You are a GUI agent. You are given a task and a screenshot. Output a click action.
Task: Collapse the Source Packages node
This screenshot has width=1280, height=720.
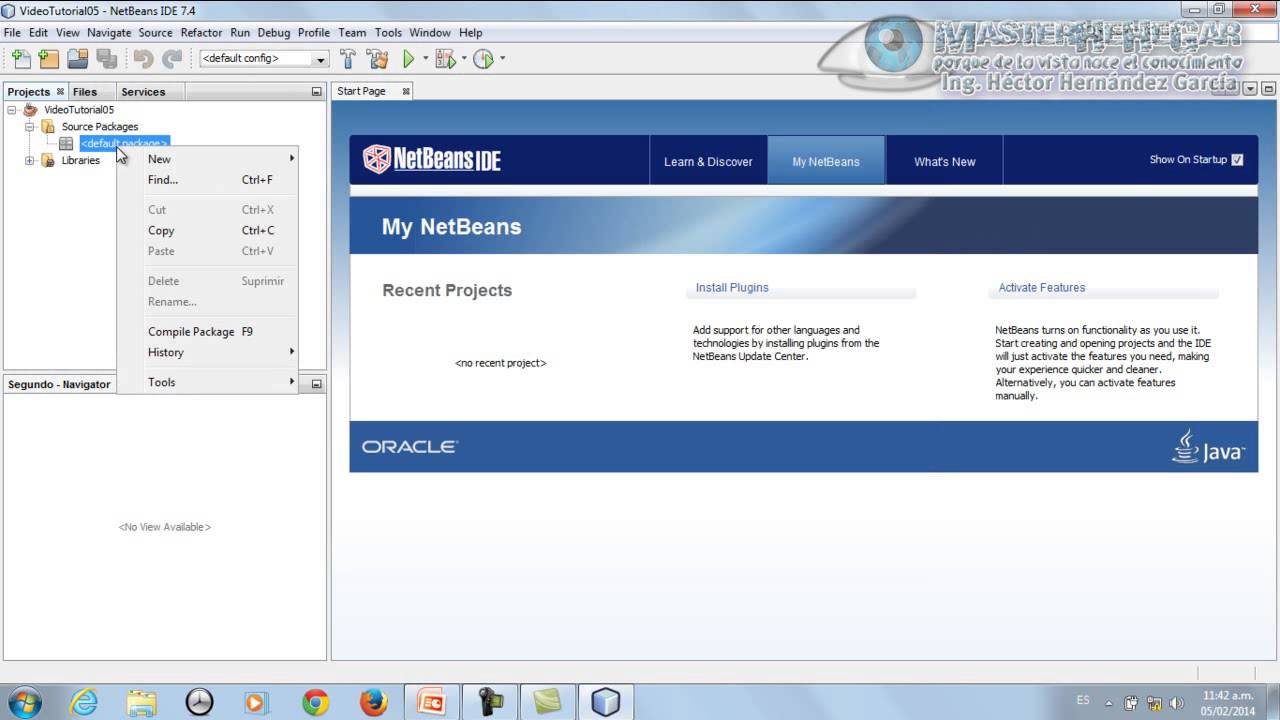click(29, 127)
